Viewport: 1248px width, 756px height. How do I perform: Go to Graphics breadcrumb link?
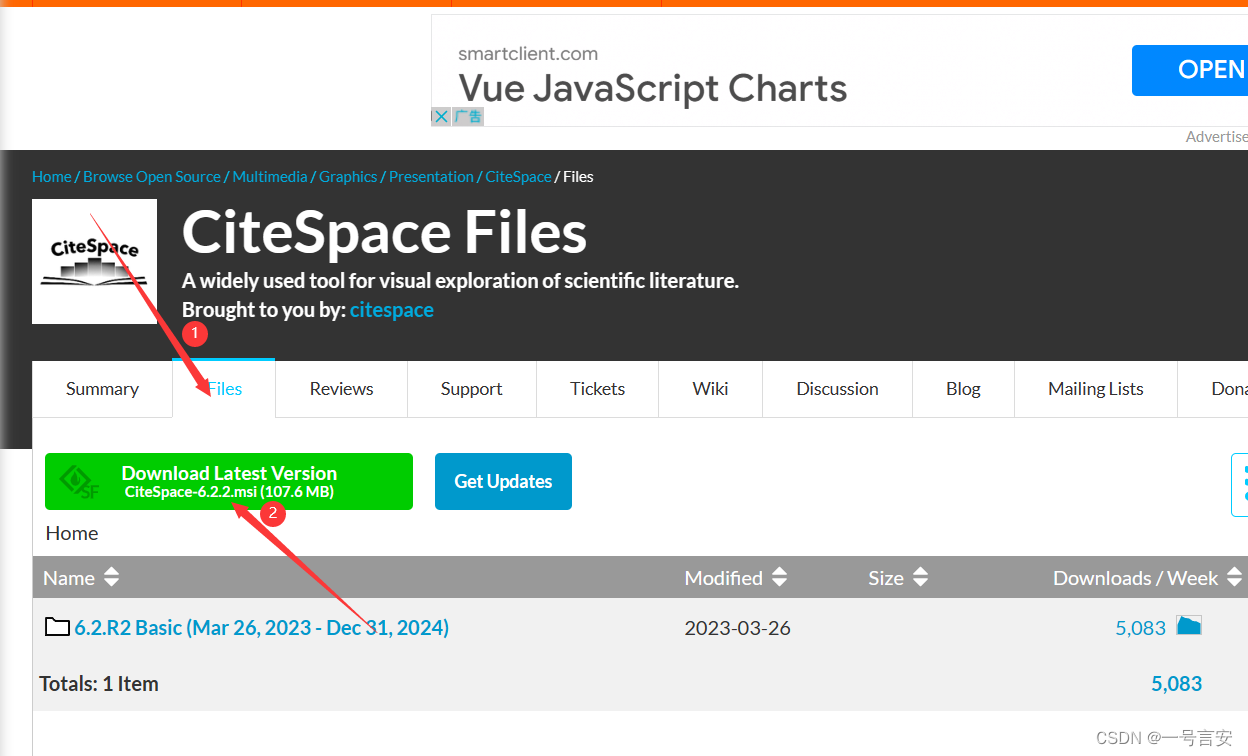[x=348, y=177]
